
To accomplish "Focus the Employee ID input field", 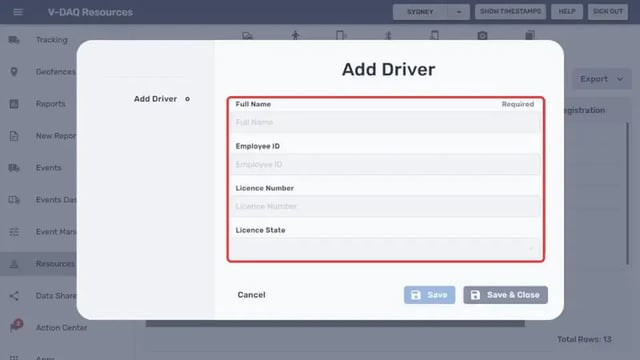I will pos(385,164).
